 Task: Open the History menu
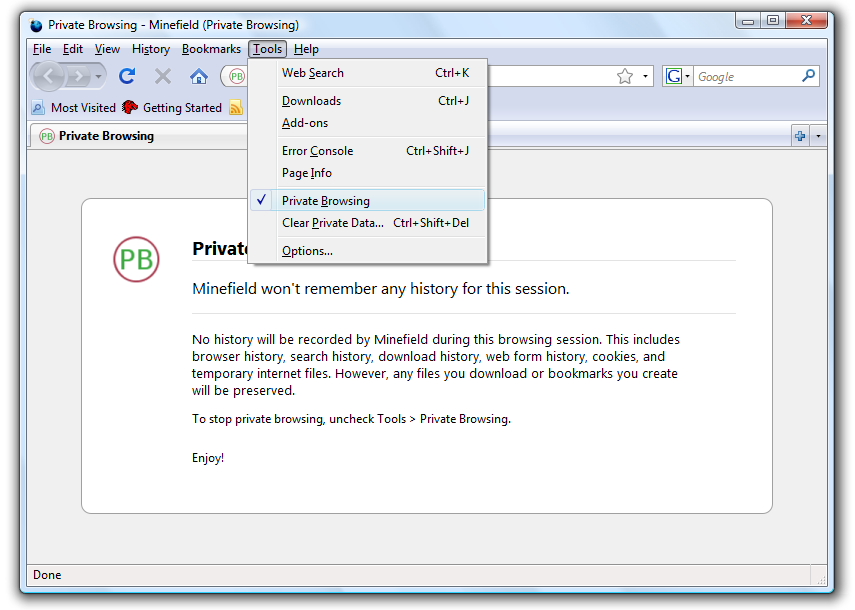(150, 49)
